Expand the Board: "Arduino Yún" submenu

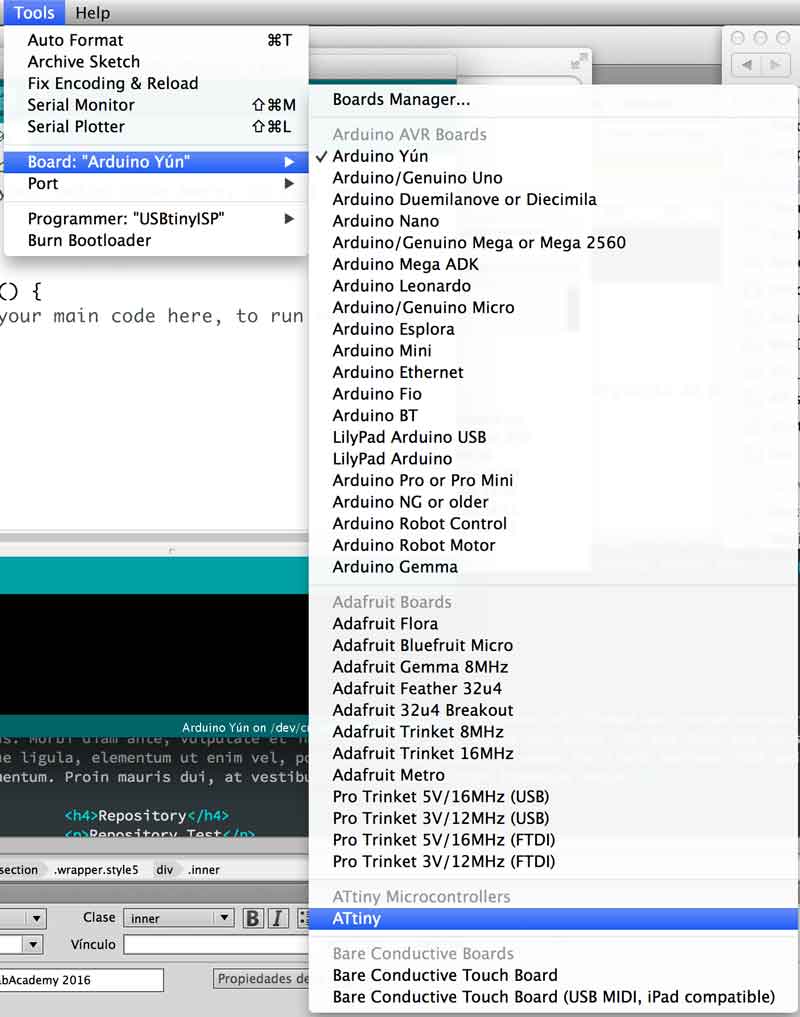pyautogui.click(x=156, y=162)
